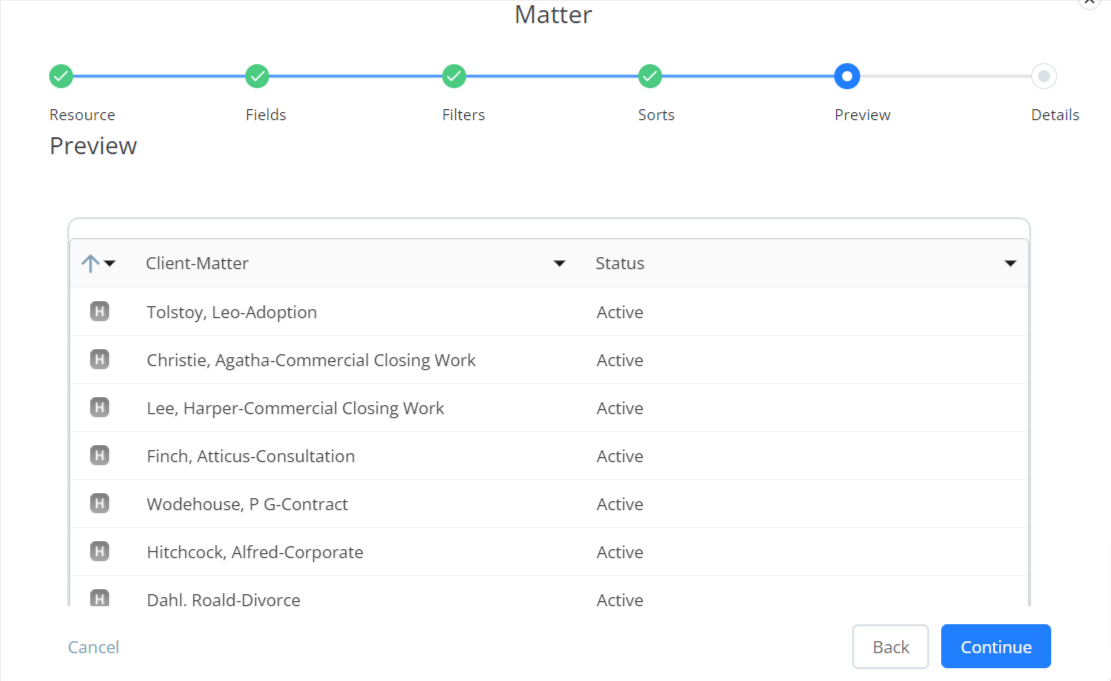
Task: Select the Tolstoy, Leo-Adoption row text
Action: click(x=232, y=313)
